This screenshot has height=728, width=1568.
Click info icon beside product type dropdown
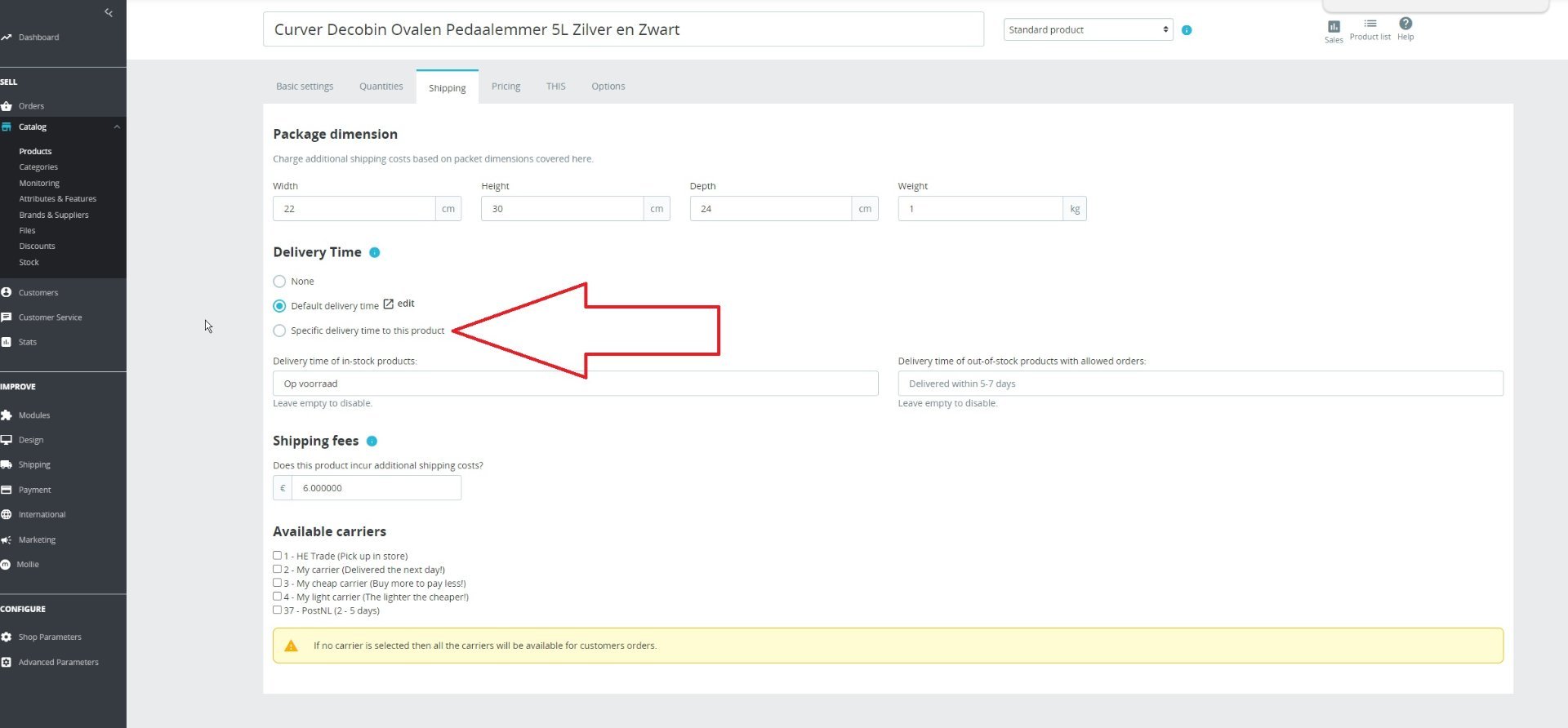[1187, 30]
